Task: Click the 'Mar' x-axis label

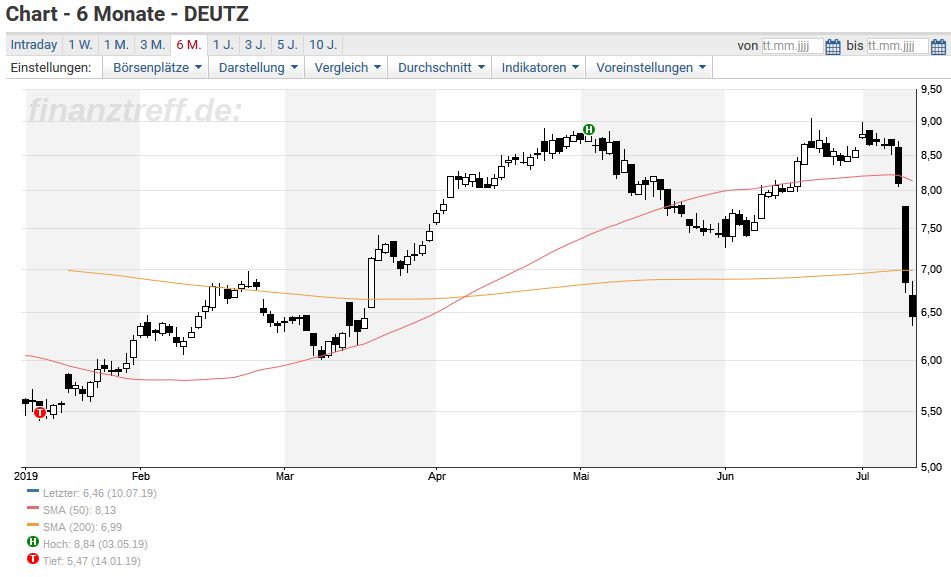Action: pyautogui.click(x=284, y=476)
